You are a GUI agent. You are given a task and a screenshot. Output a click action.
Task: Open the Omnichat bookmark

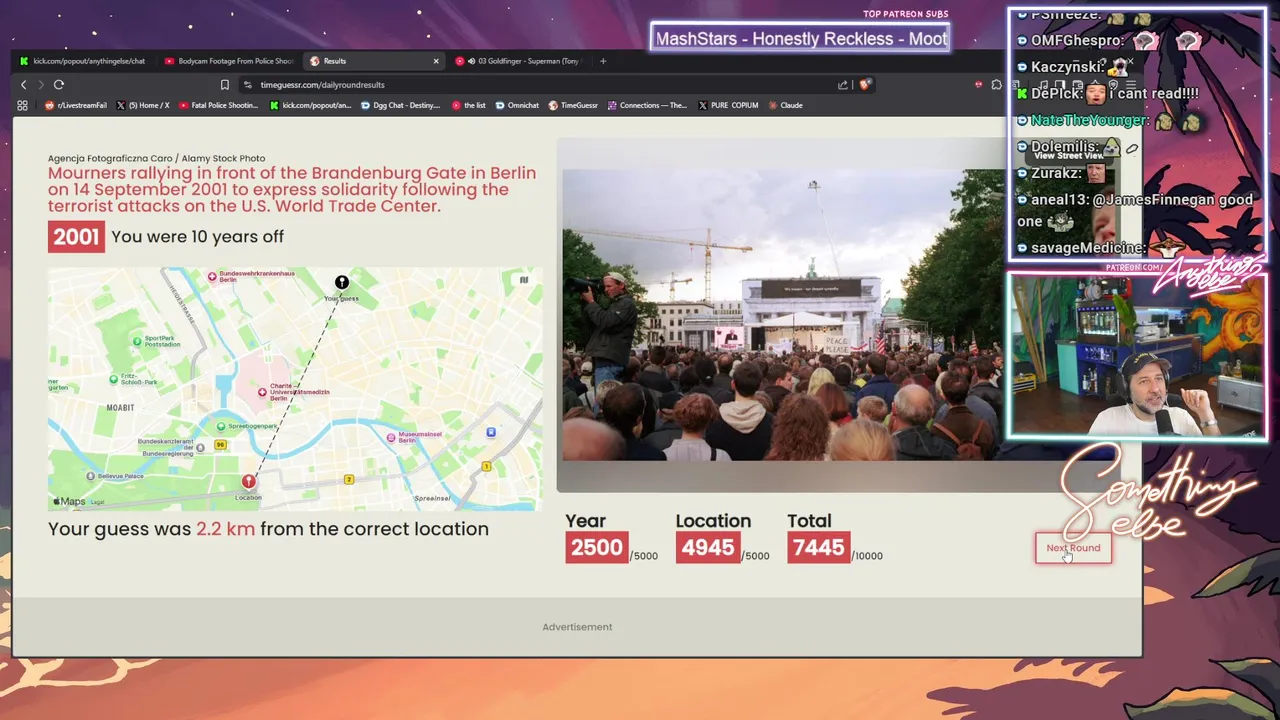517,105
